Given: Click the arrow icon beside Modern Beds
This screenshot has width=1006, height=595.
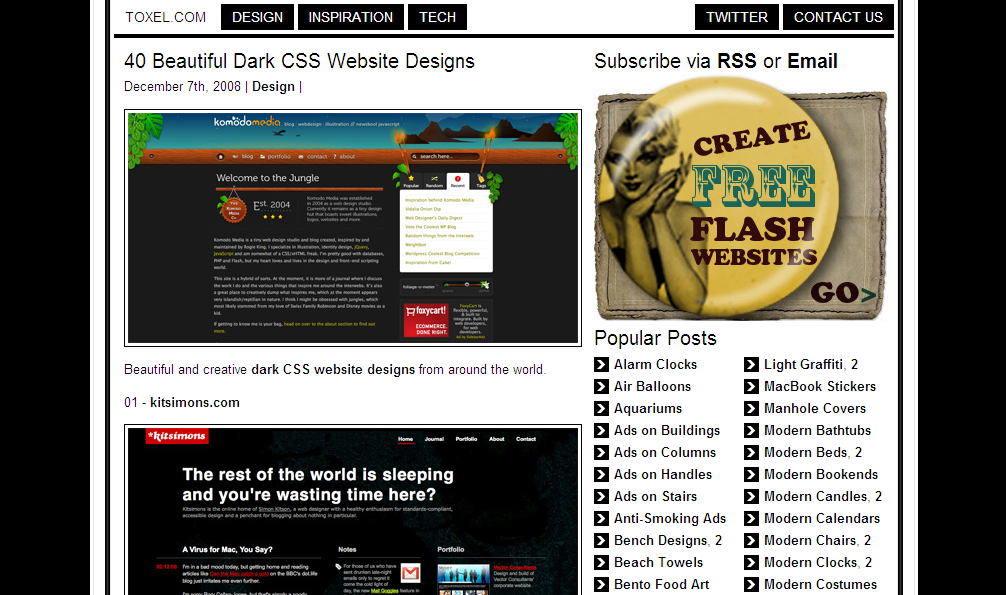Looking at the screenshot, I should click(751, 453).
